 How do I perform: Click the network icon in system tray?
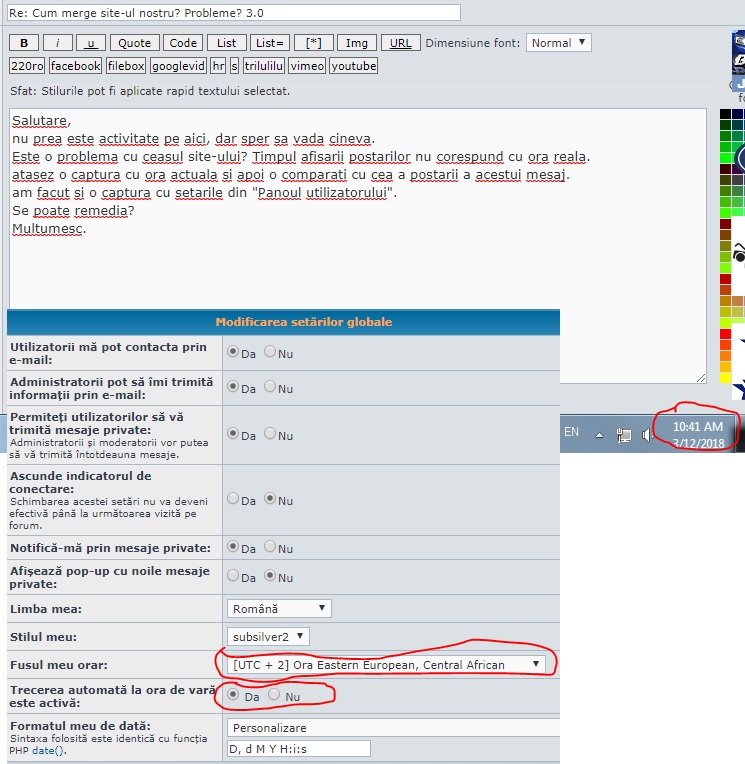pos(624,435)
